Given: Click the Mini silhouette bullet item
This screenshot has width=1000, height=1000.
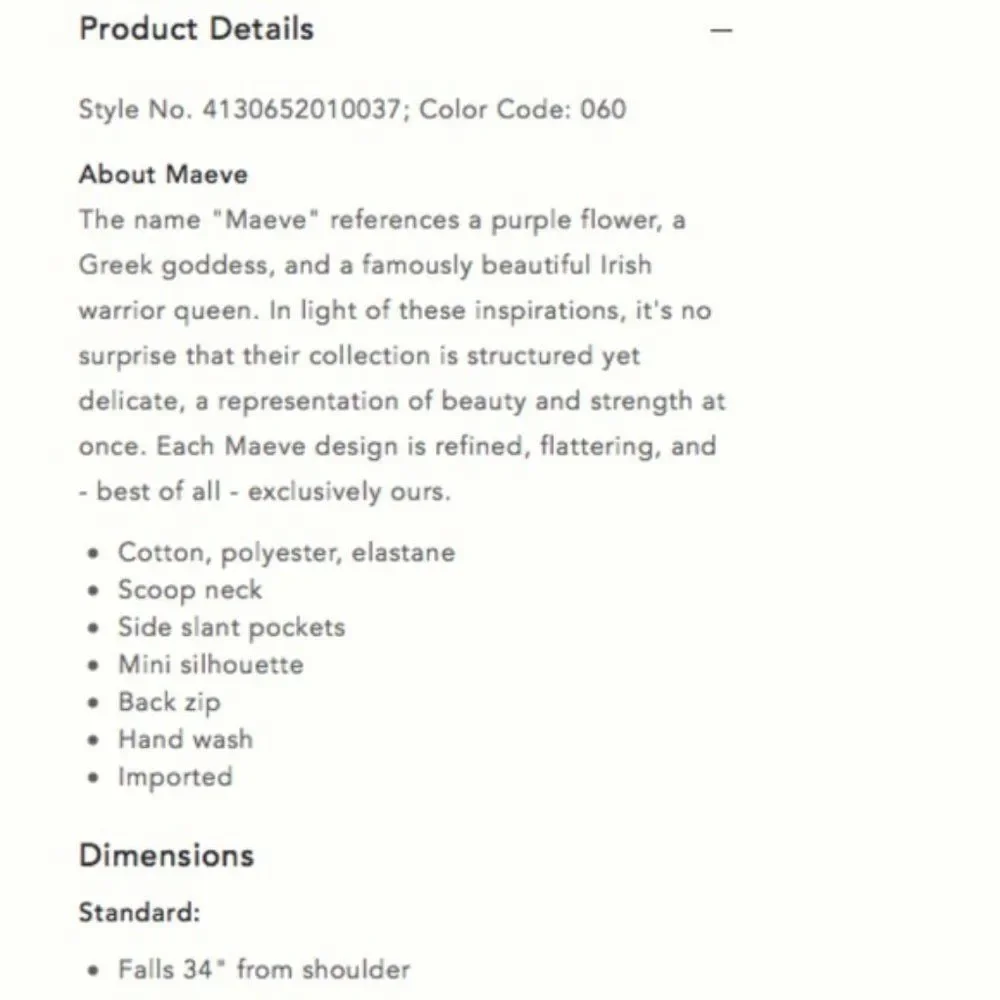Looking at the screenshot, I should pos(210,665).
